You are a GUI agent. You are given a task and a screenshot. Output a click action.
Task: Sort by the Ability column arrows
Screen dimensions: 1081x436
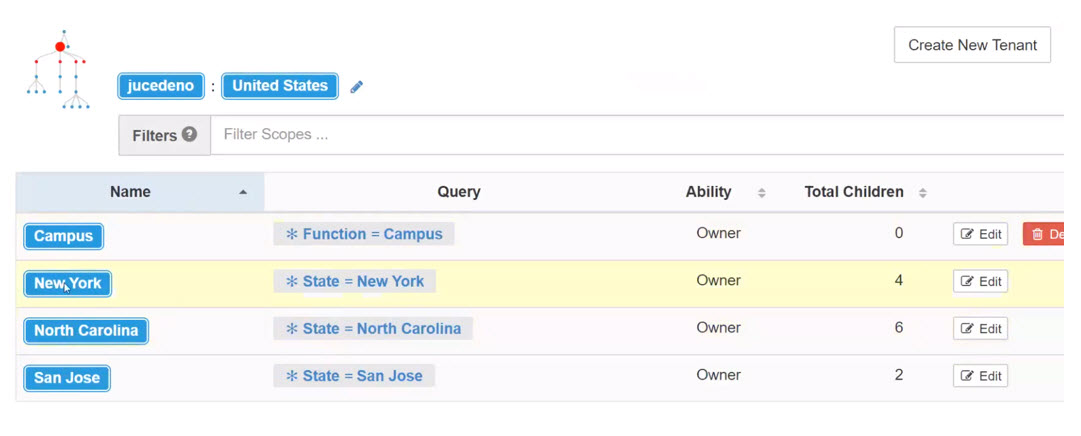pos(762,193)
